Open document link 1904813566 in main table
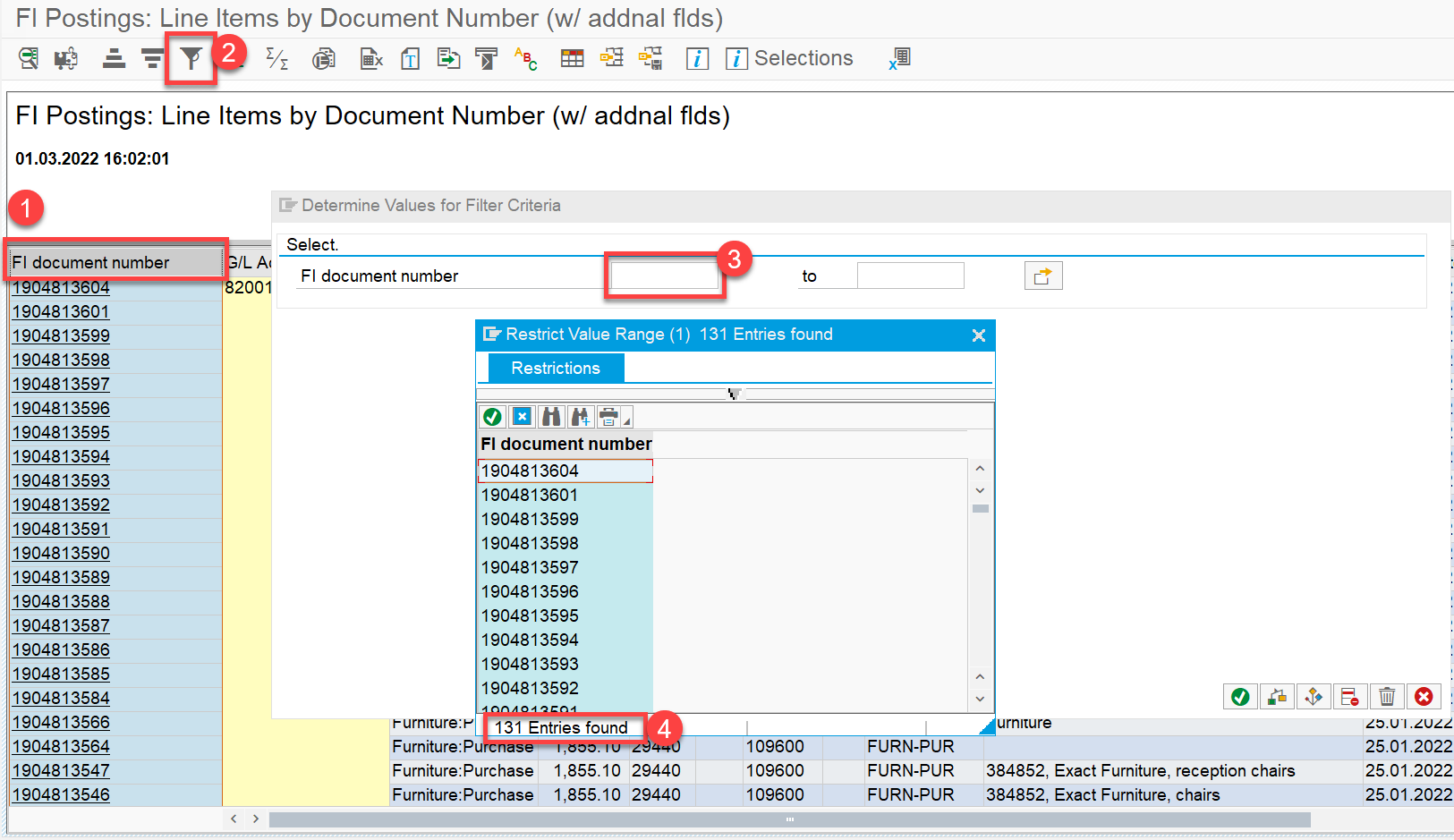The height and width of the screenshot is (840, 1454). (x=61, y=722)
